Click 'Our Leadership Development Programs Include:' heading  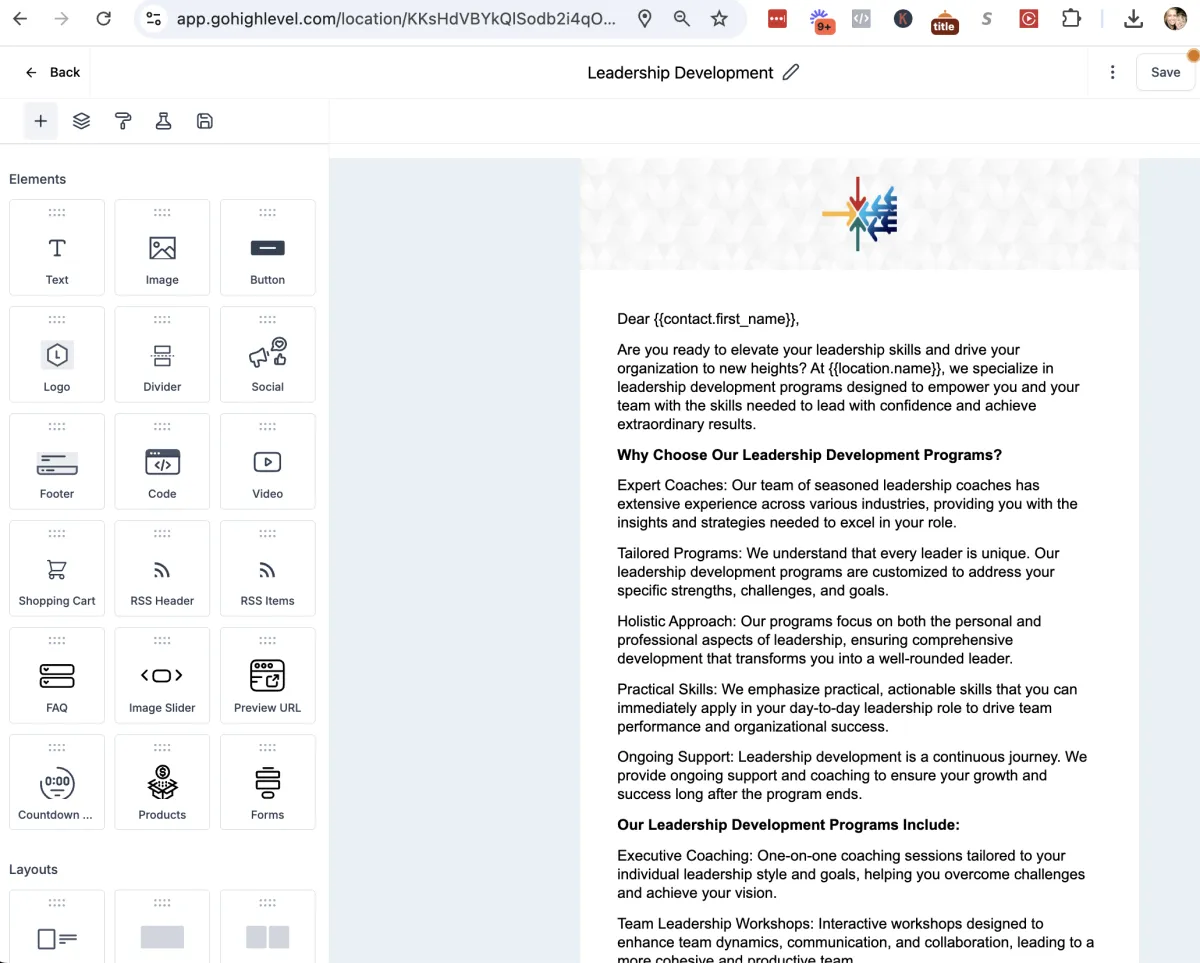pyautogui.click(x=788, y=825)
